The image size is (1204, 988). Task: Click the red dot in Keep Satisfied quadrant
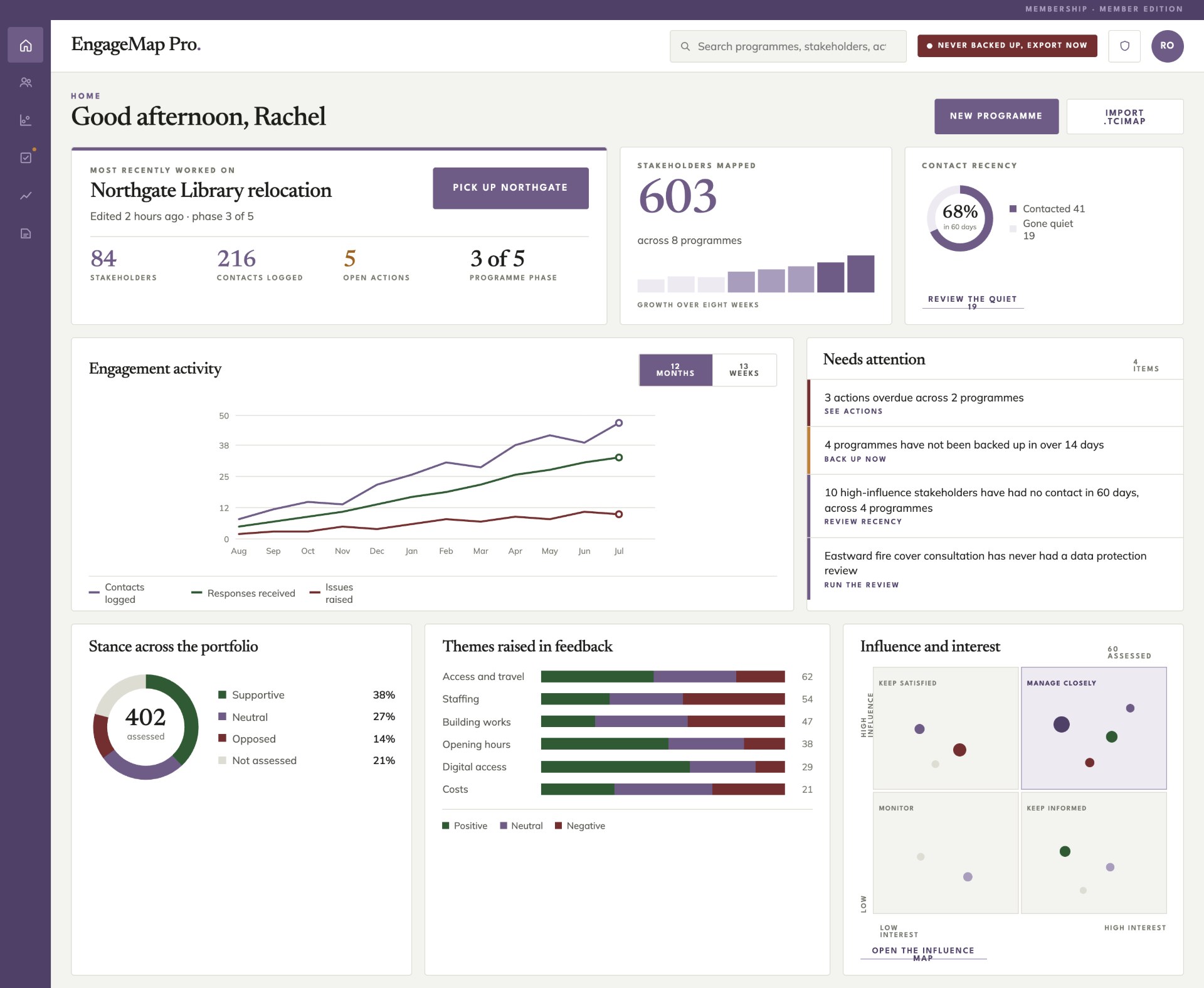click(959, 750)
